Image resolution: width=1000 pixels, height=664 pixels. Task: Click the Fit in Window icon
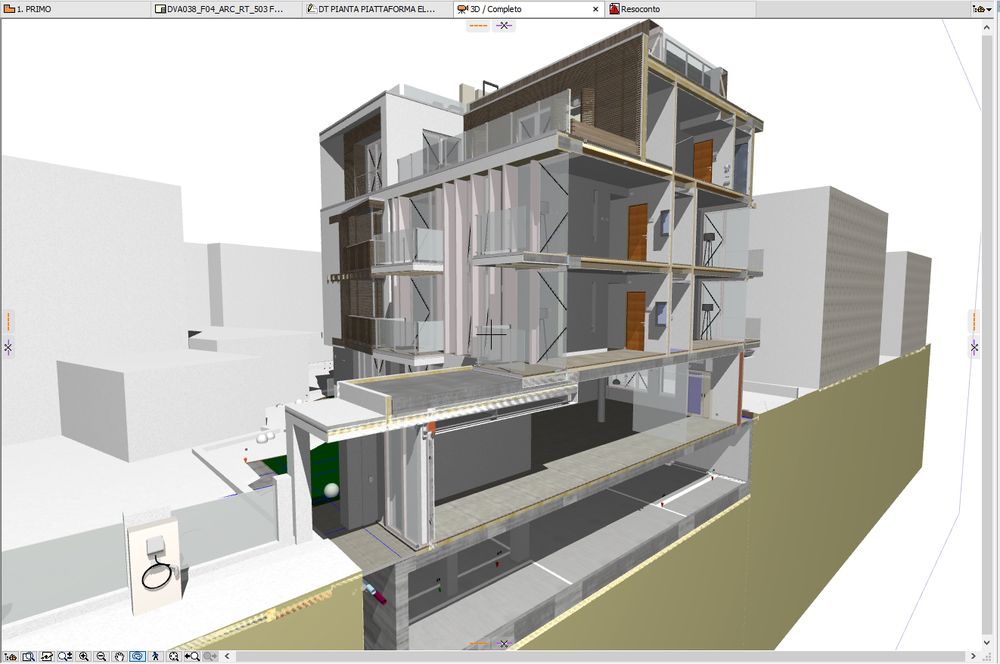174,656
